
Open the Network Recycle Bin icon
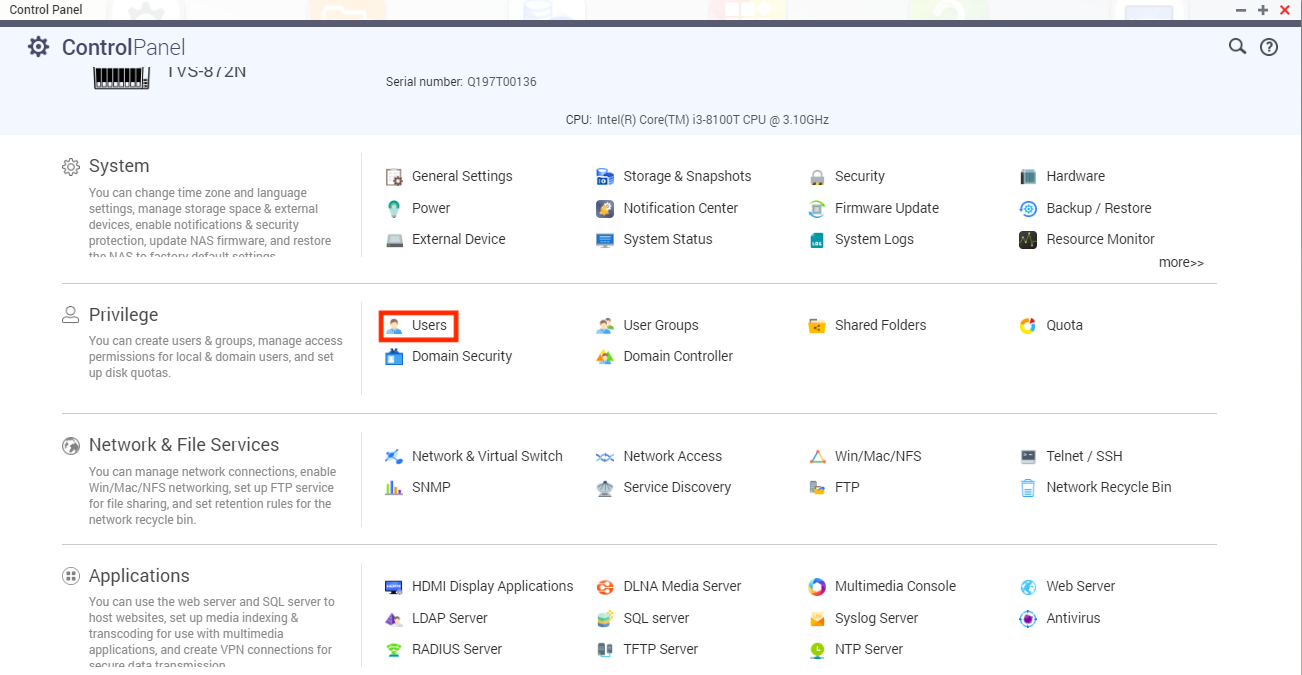(1028, 488)
